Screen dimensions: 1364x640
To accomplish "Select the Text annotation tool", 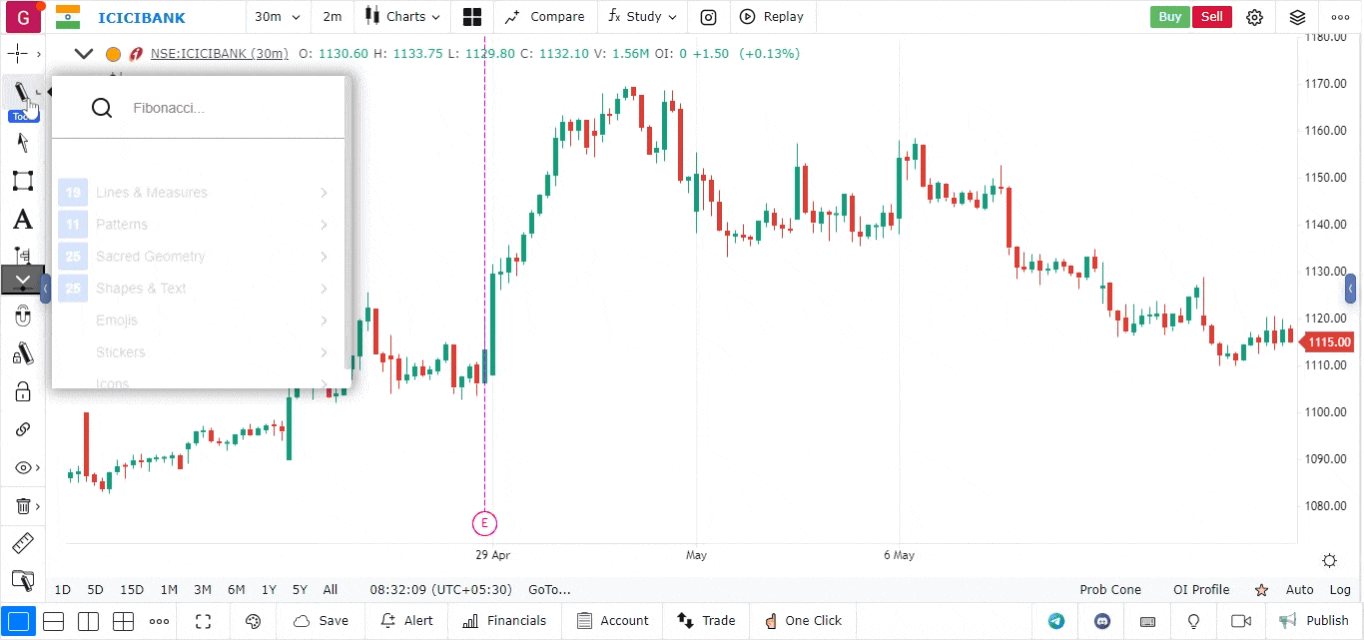I will [22, 220].
